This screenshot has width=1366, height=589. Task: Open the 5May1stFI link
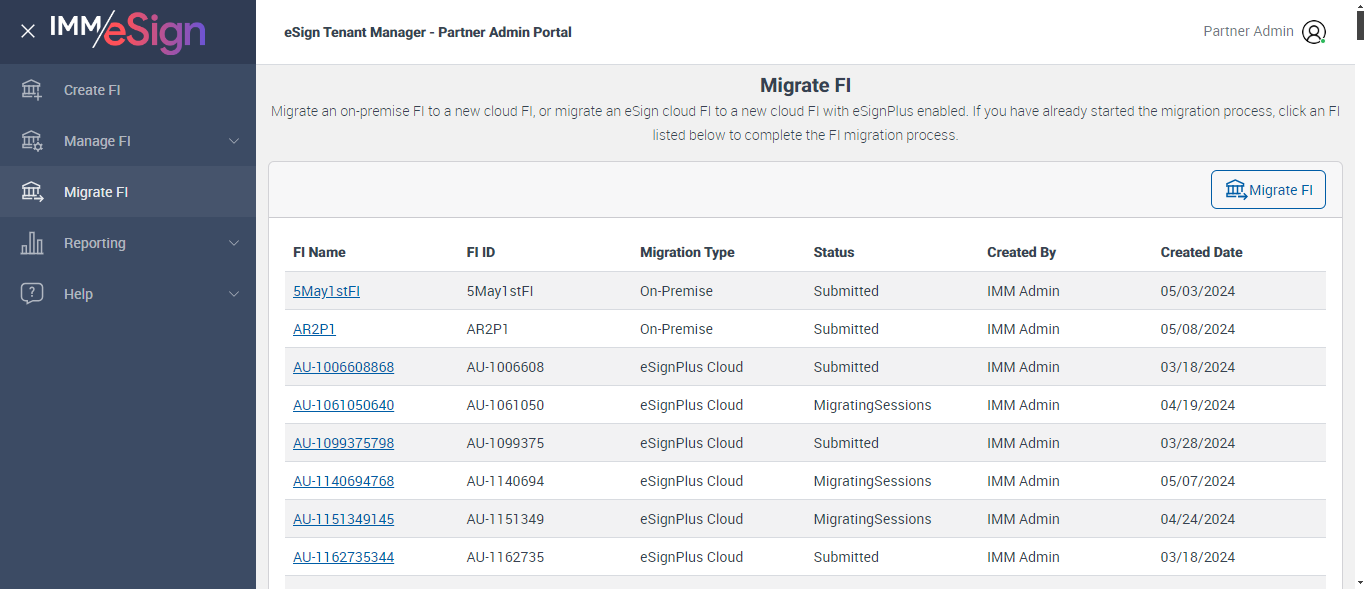326,291
